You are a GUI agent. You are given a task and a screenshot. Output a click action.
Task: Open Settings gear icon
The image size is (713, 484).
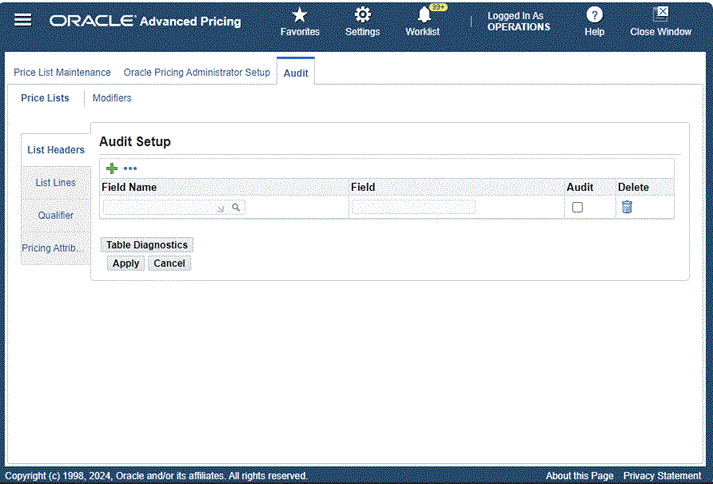pos(362,15)
